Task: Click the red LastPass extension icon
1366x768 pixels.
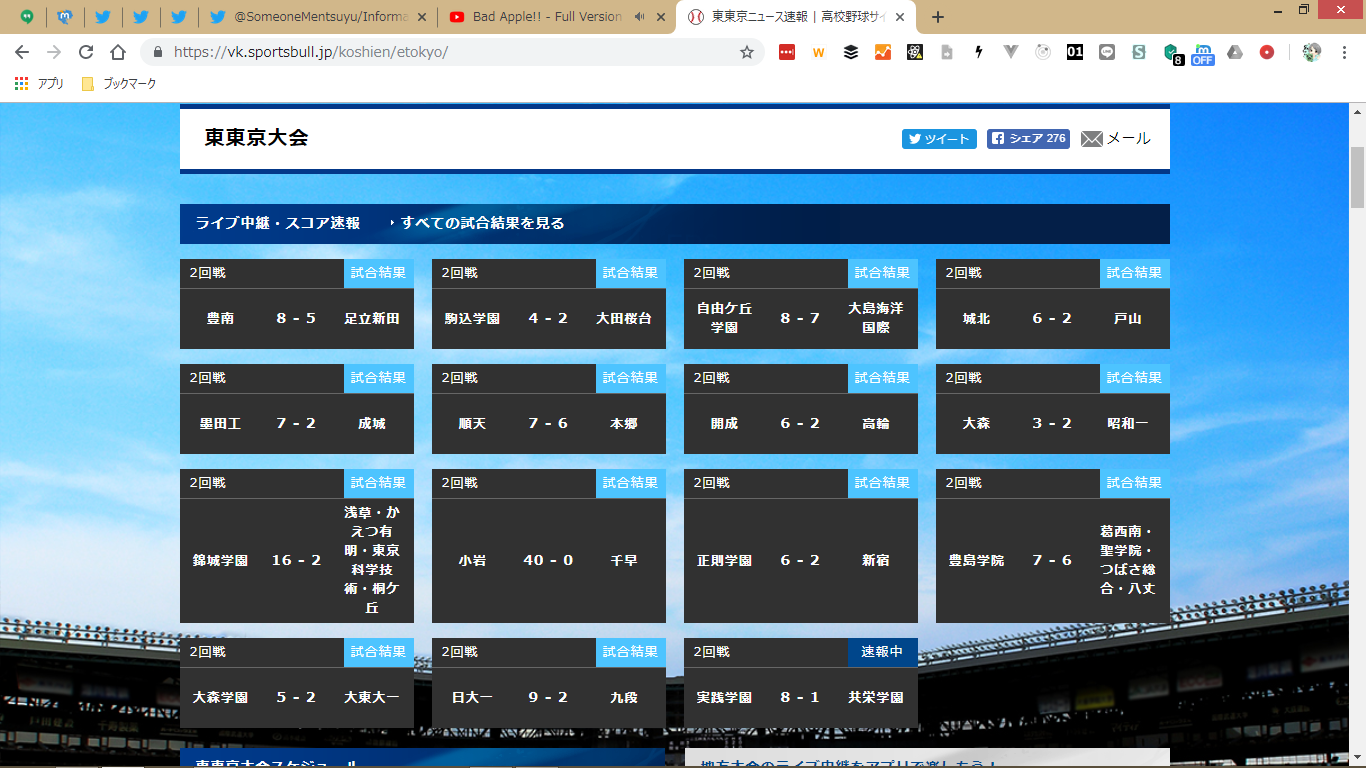Action: point(787,52)
